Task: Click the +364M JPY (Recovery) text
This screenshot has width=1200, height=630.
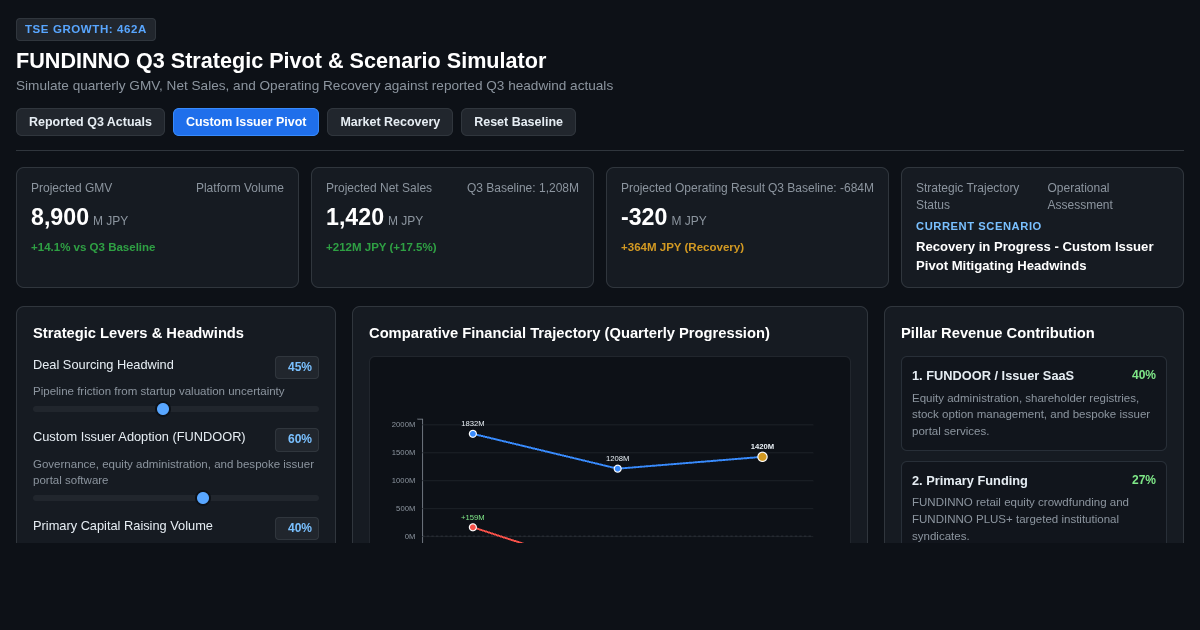Action: pyautogui.click(x=682, y=247)
